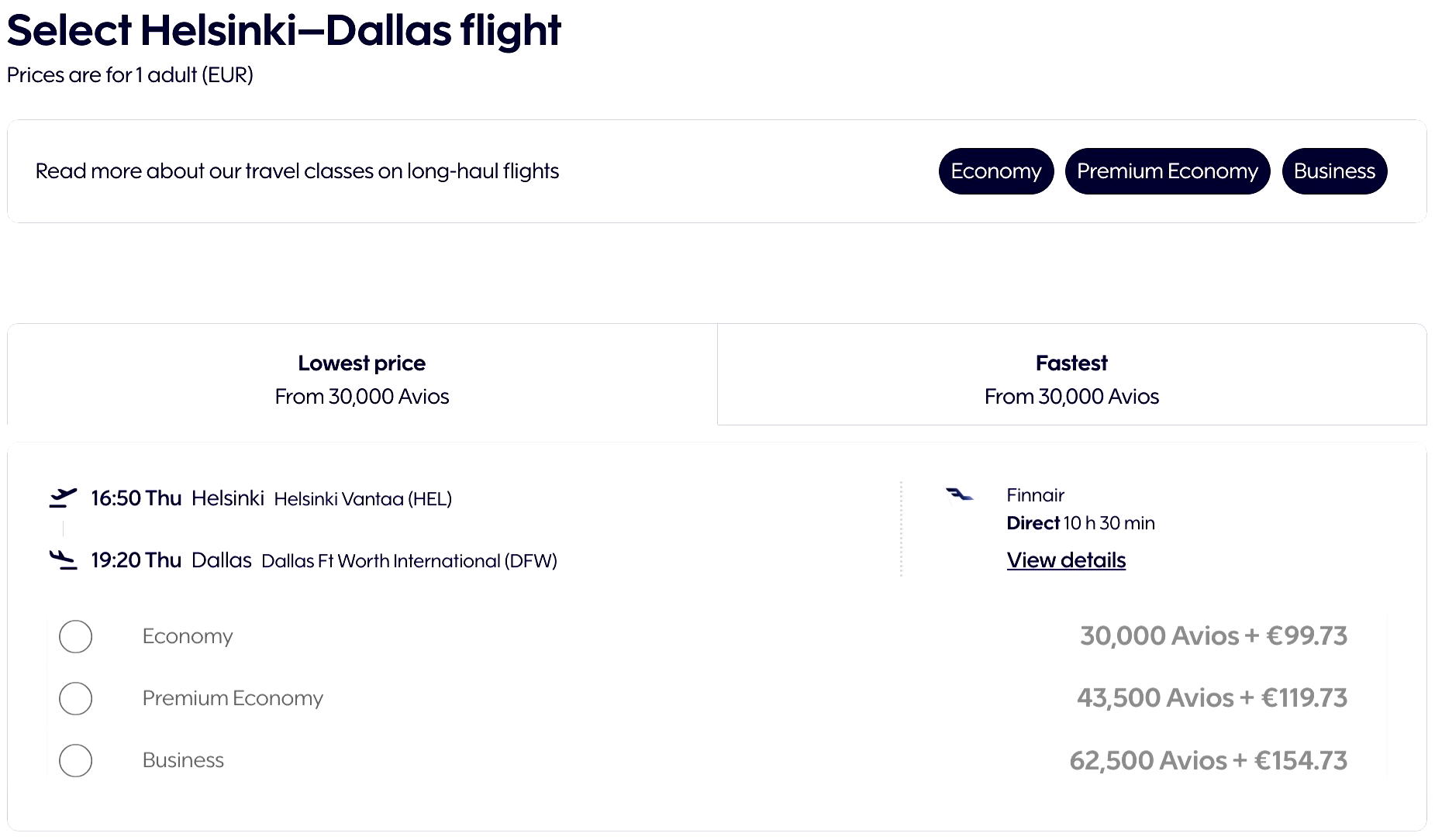Open View details for the flight

1065,559
